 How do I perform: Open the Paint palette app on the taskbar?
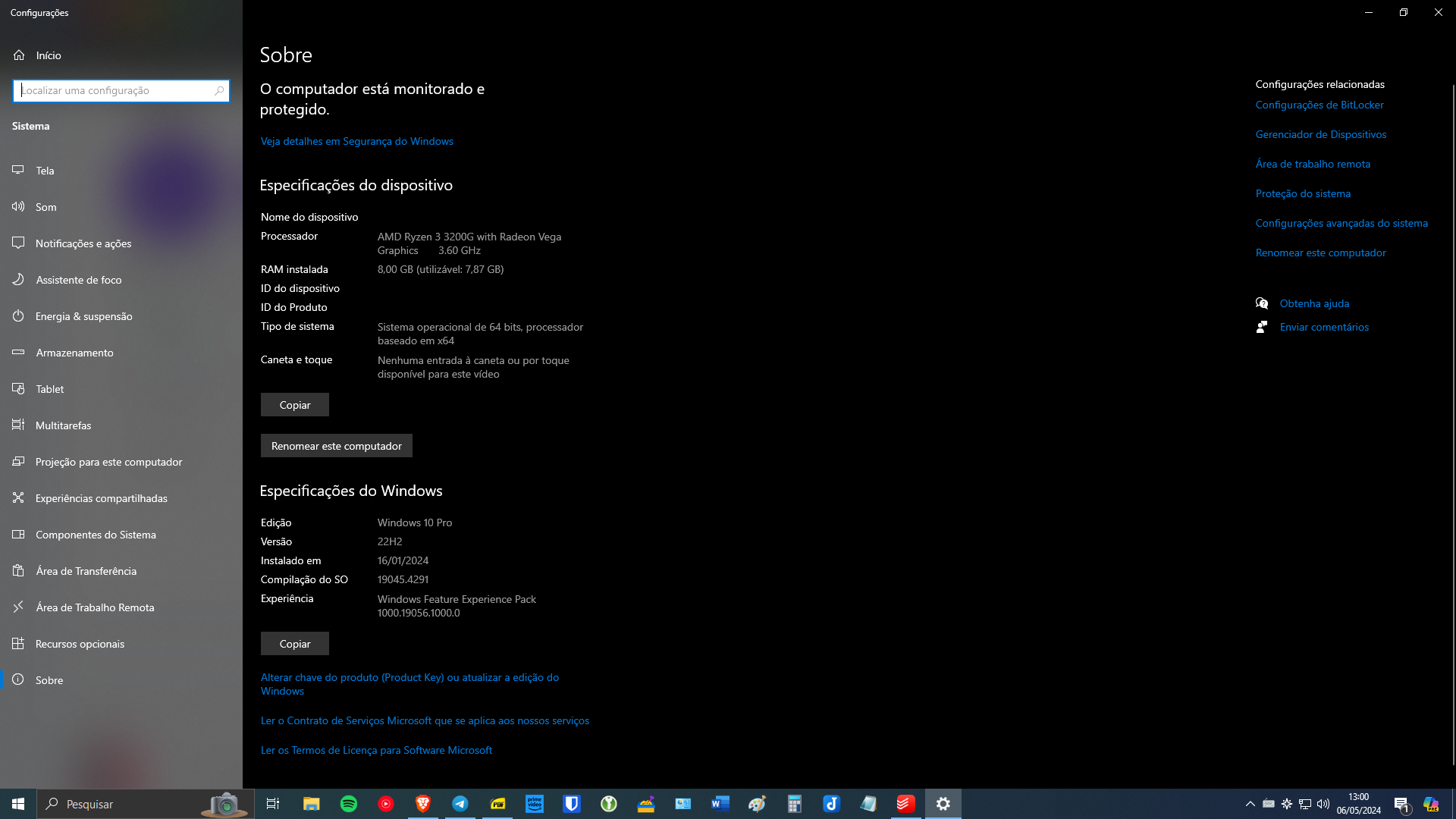[x=758, y=804]
